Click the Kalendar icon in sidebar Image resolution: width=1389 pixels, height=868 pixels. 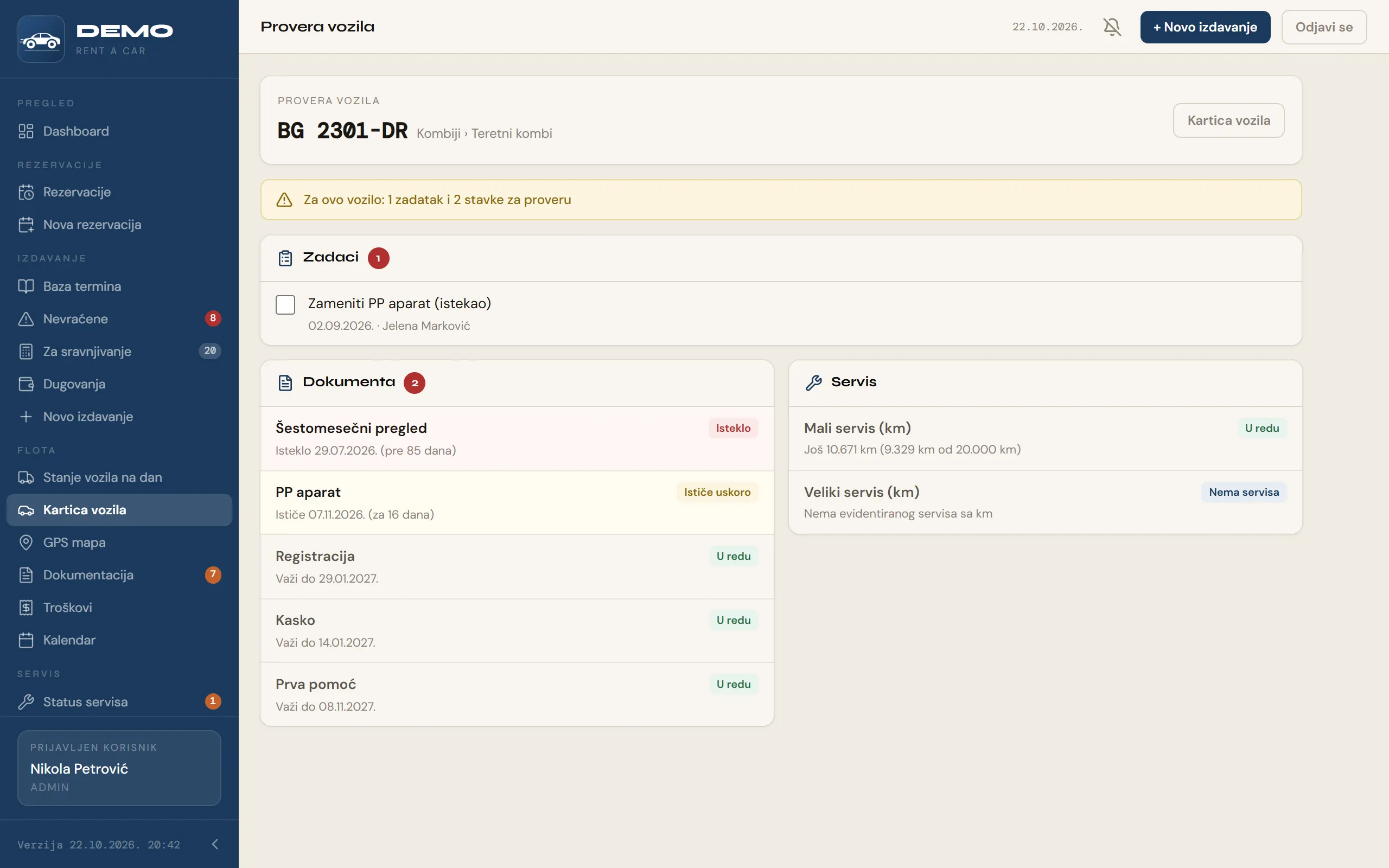click(26, 640)
